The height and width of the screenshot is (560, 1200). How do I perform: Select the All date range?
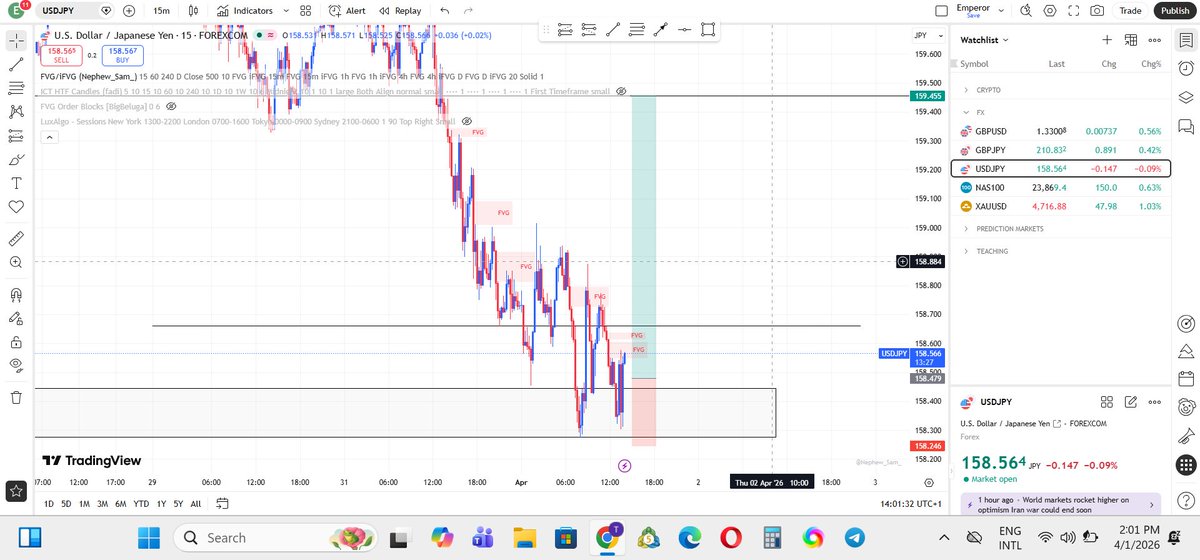click(195, 503)
